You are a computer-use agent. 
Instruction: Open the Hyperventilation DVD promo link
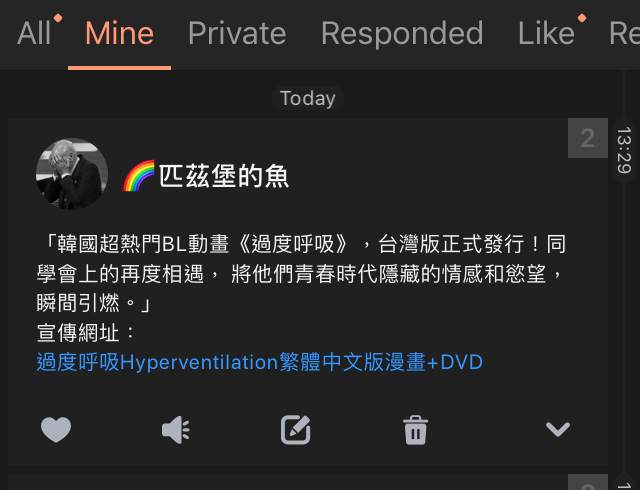(x=260, y=362)
